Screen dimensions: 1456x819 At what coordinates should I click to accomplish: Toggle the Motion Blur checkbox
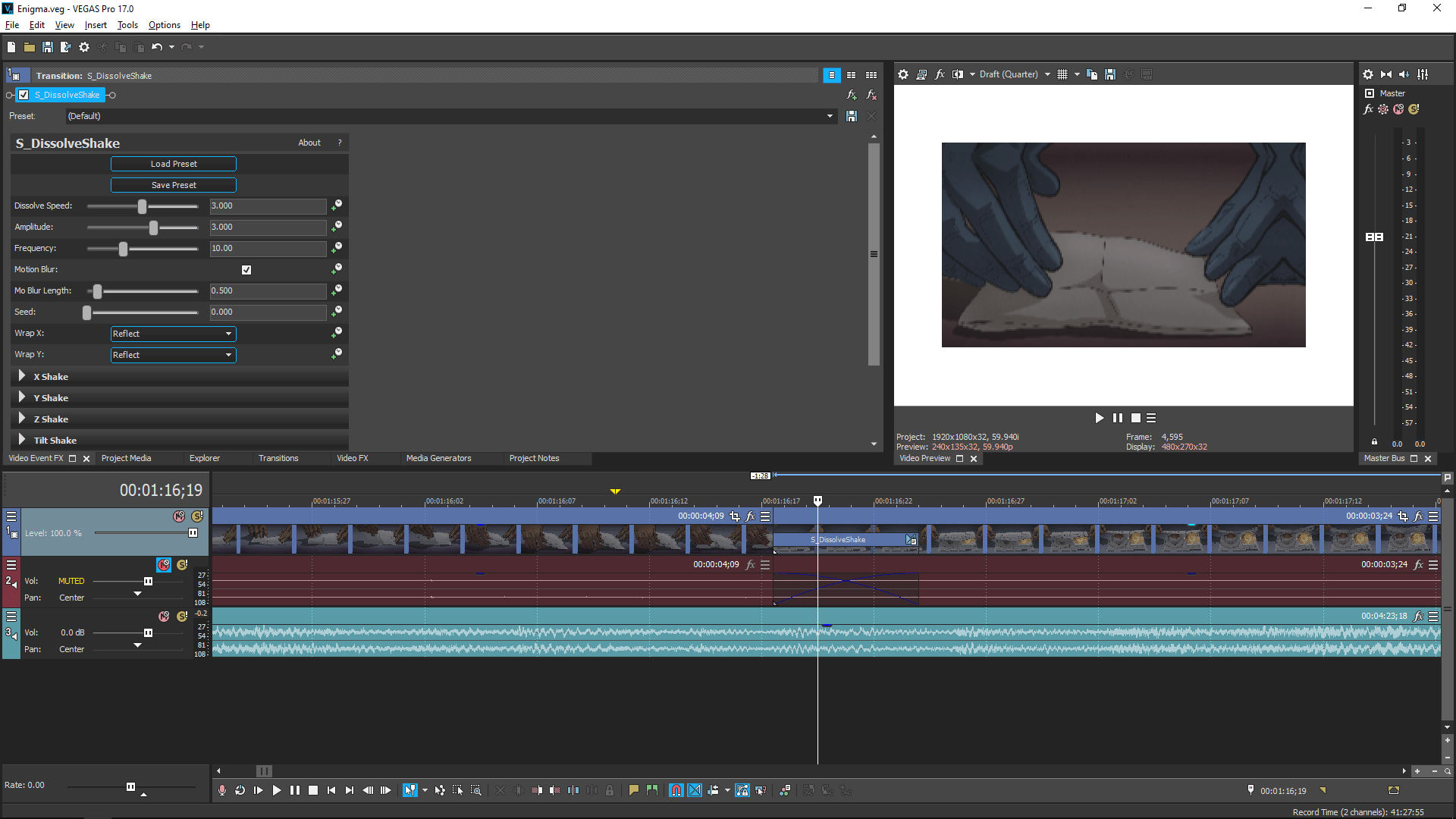click(246, 269)
